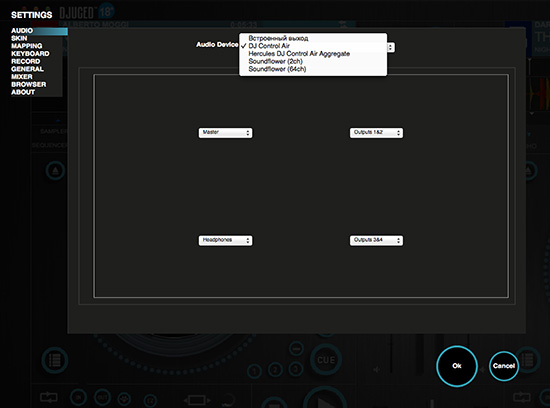Confirm settings with the Ok button
Viewport: 550px width, 408px height.
[x=457, y=366]
